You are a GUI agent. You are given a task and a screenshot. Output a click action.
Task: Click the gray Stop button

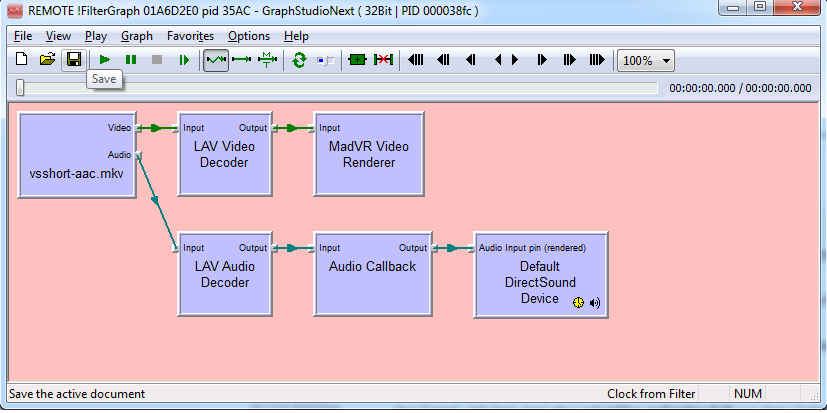coord(157,60)
